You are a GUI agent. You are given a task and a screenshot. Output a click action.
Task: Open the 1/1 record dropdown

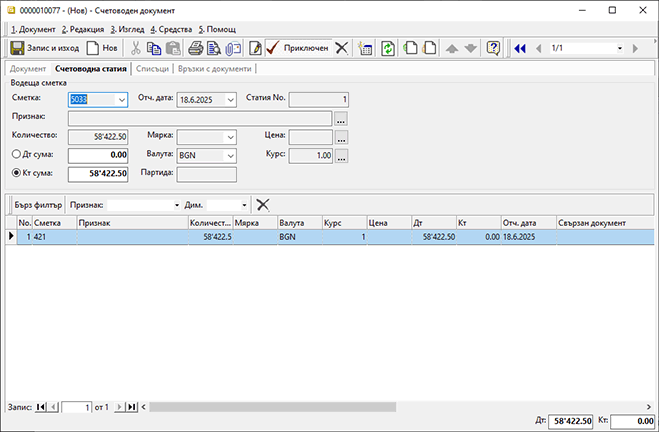[619, 48]
